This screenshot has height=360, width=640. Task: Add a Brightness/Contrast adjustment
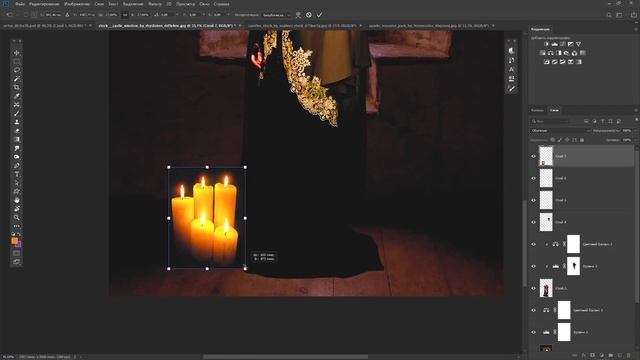(547, 44)
